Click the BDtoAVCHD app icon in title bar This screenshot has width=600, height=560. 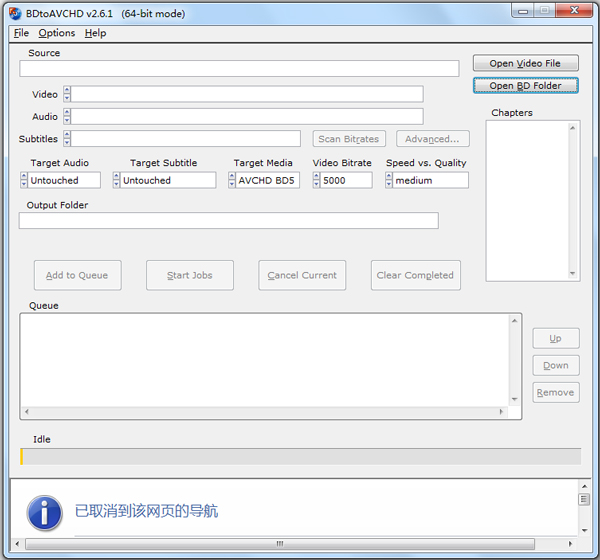coord(15,14)
